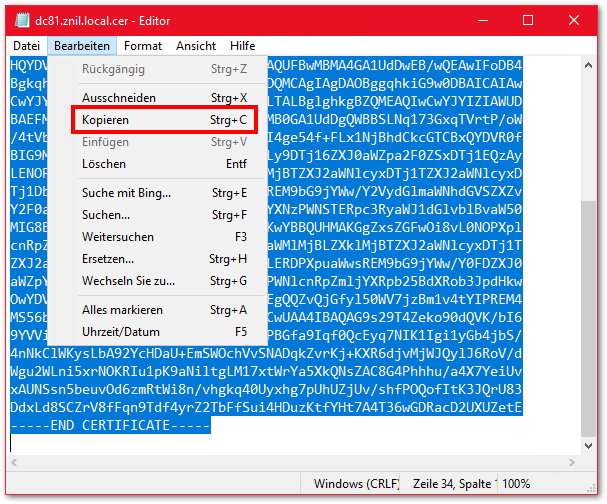The image size is (607, 504).
Task: Click the END CERTIFICATE line in text
Action: point(110,425)
